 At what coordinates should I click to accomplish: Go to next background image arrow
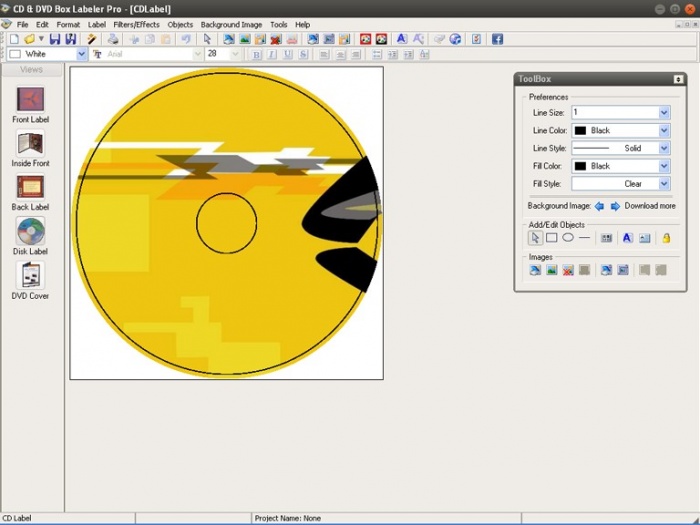click(x=615, y=206)
